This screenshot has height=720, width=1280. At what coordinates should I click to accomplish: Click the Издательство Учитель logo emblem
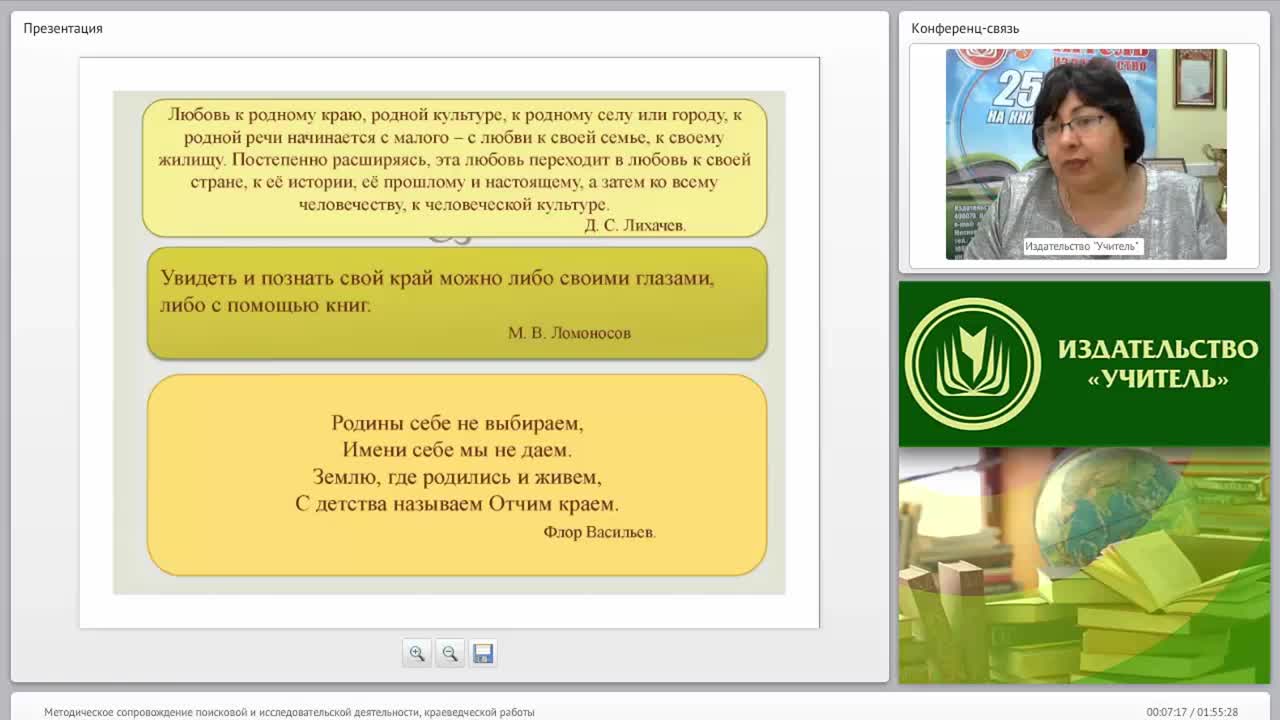(973, 364)
